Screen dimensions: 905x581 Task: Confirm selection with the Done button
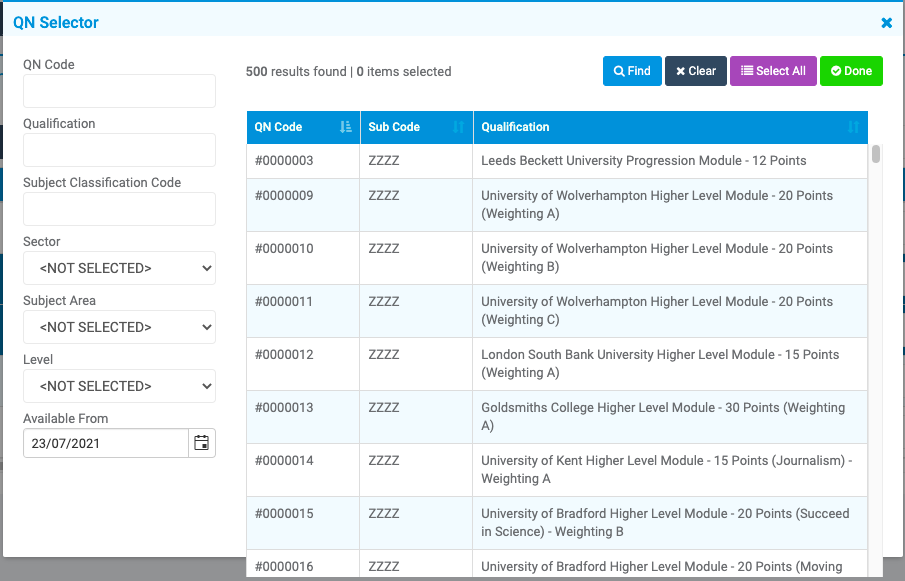[x=851, y=71]
